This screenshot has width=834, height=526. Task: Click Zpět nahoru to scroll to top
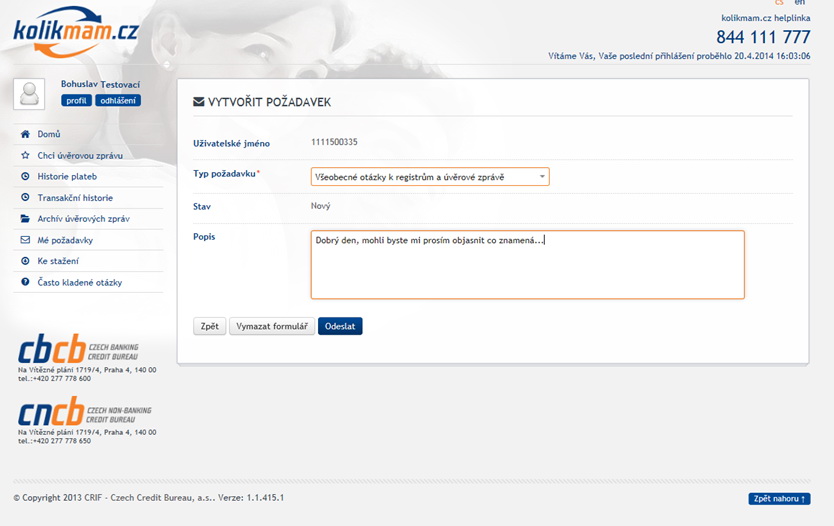(x=778, y=499)
